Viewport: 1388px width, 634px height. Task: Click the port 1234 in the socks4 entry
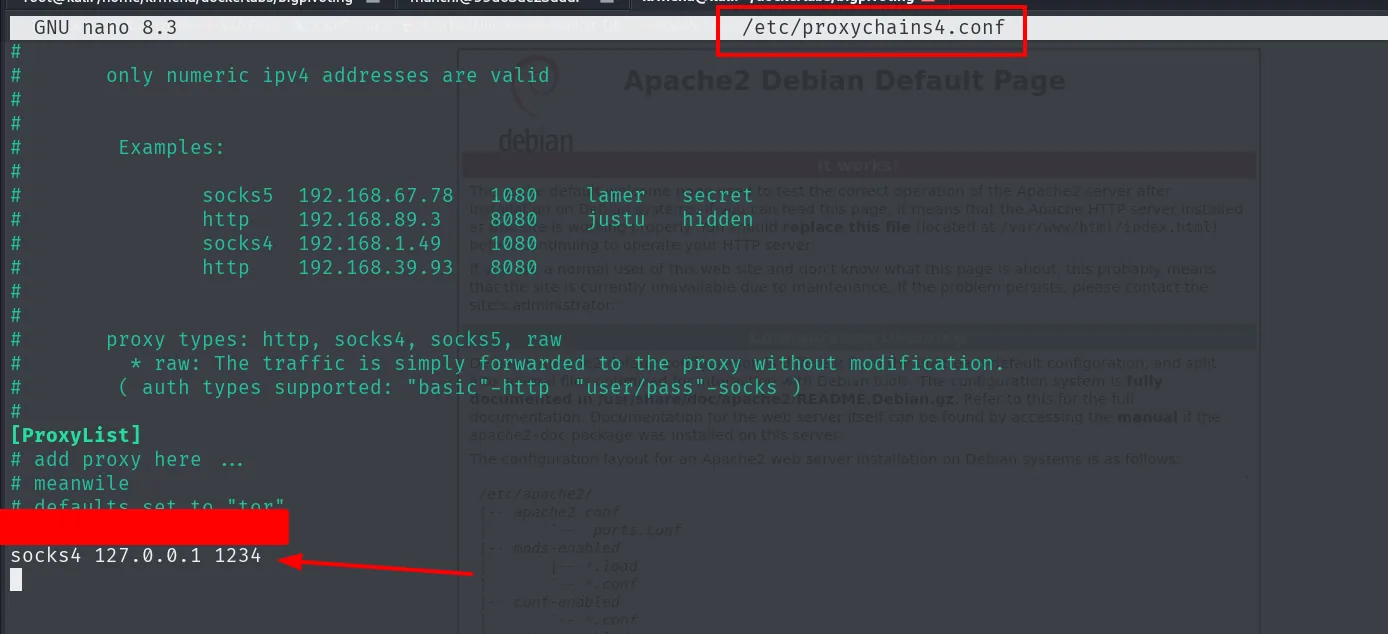[x=238, y=555]
